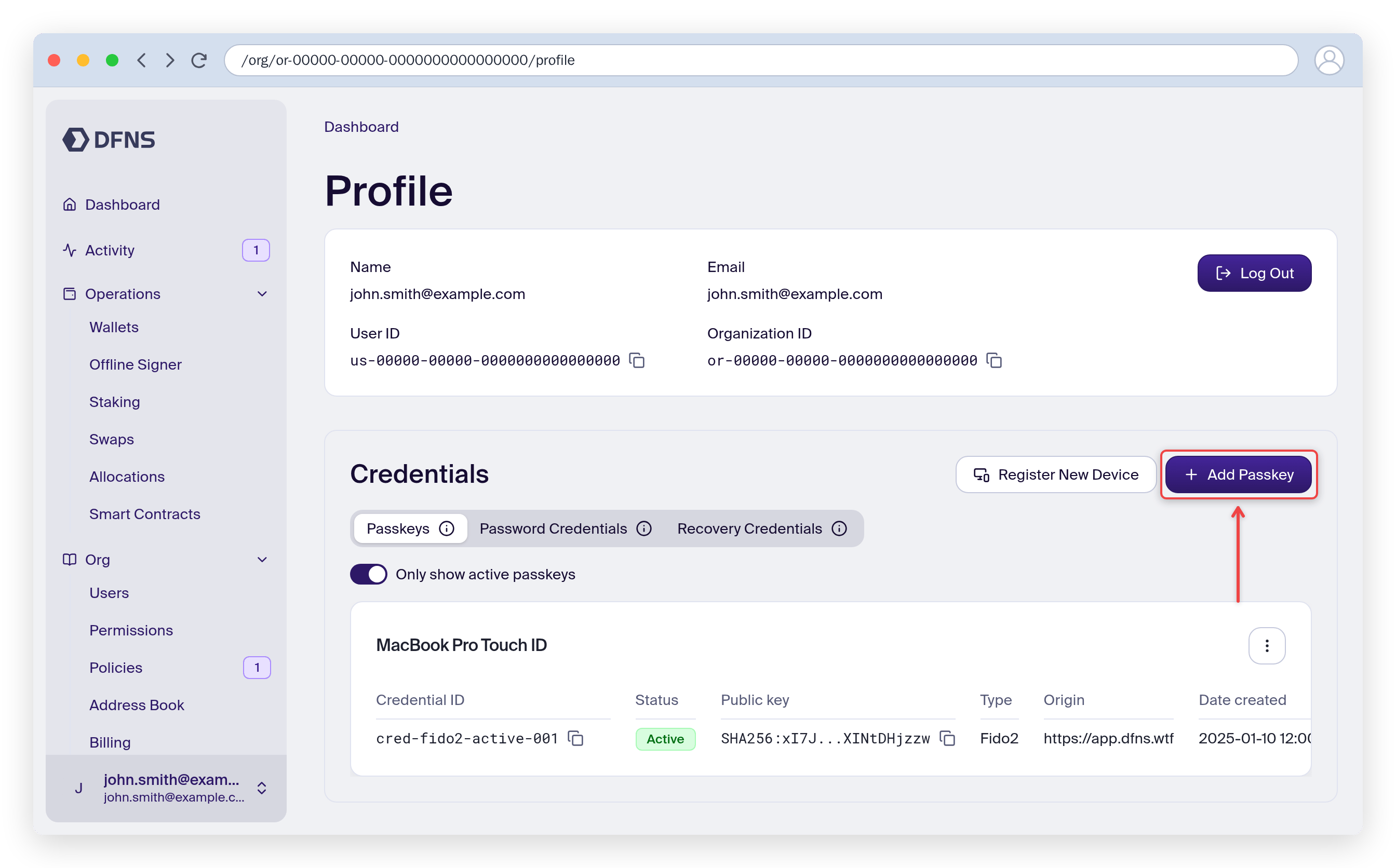Click the browser back arrow
1396x868 pixels.
coord(141,60)
